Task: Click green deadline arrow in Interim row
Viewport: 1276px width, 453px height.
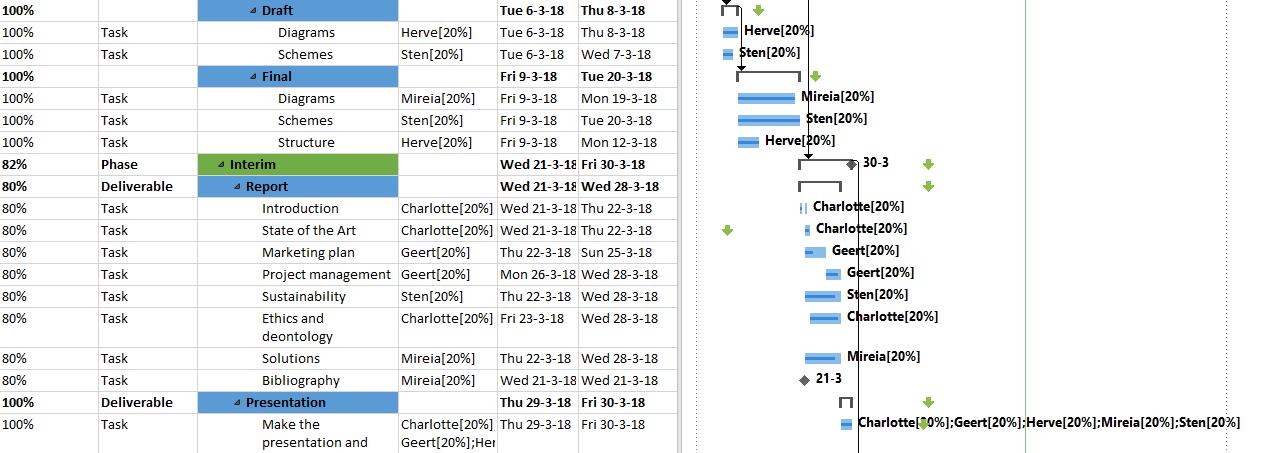Action: pos(928,164)
